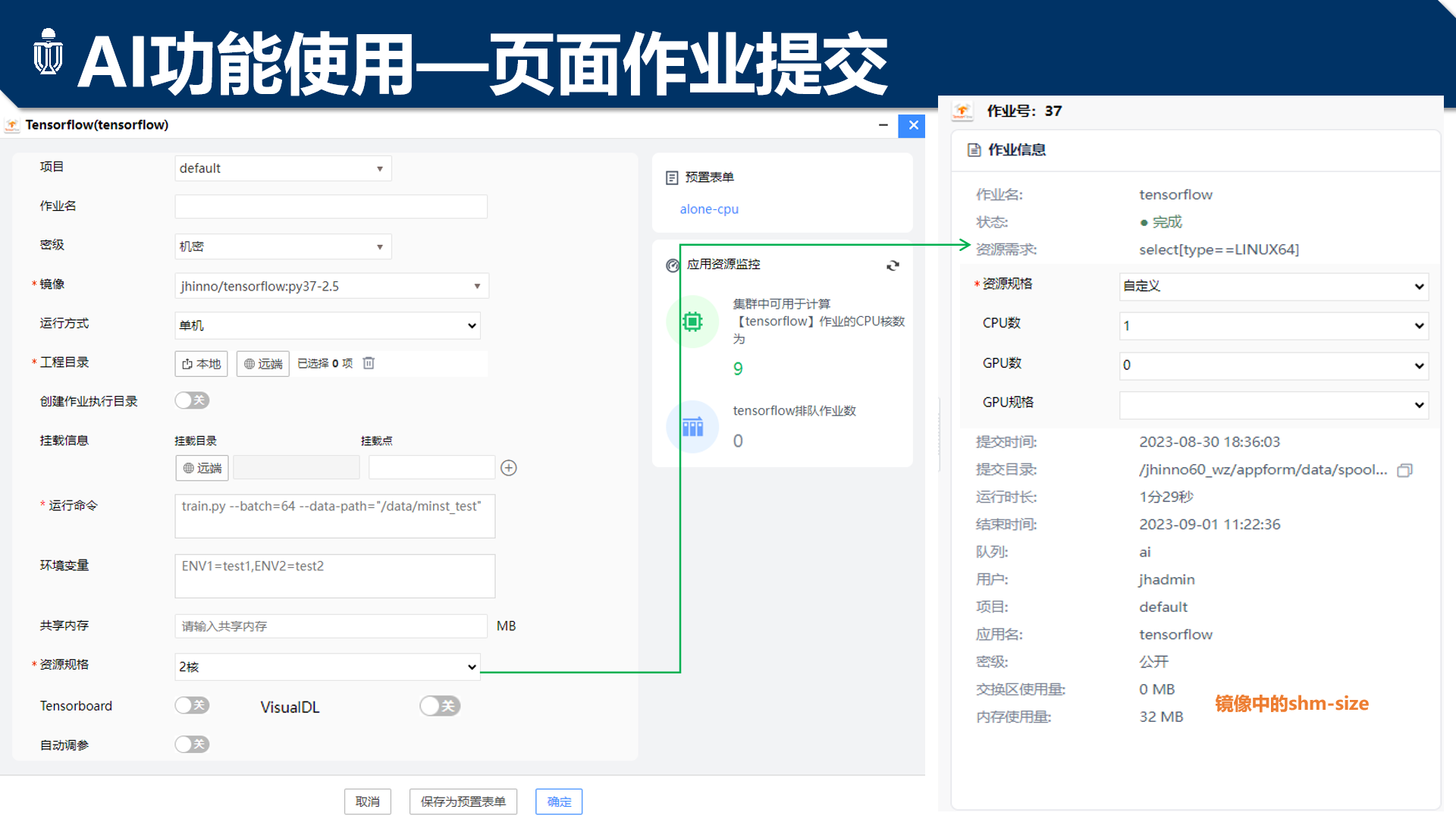The height and width of the screenshot is (819, 1456).
Task: Open the 运行方式 单机 dropdown
Action: click(x=328, y=325)
